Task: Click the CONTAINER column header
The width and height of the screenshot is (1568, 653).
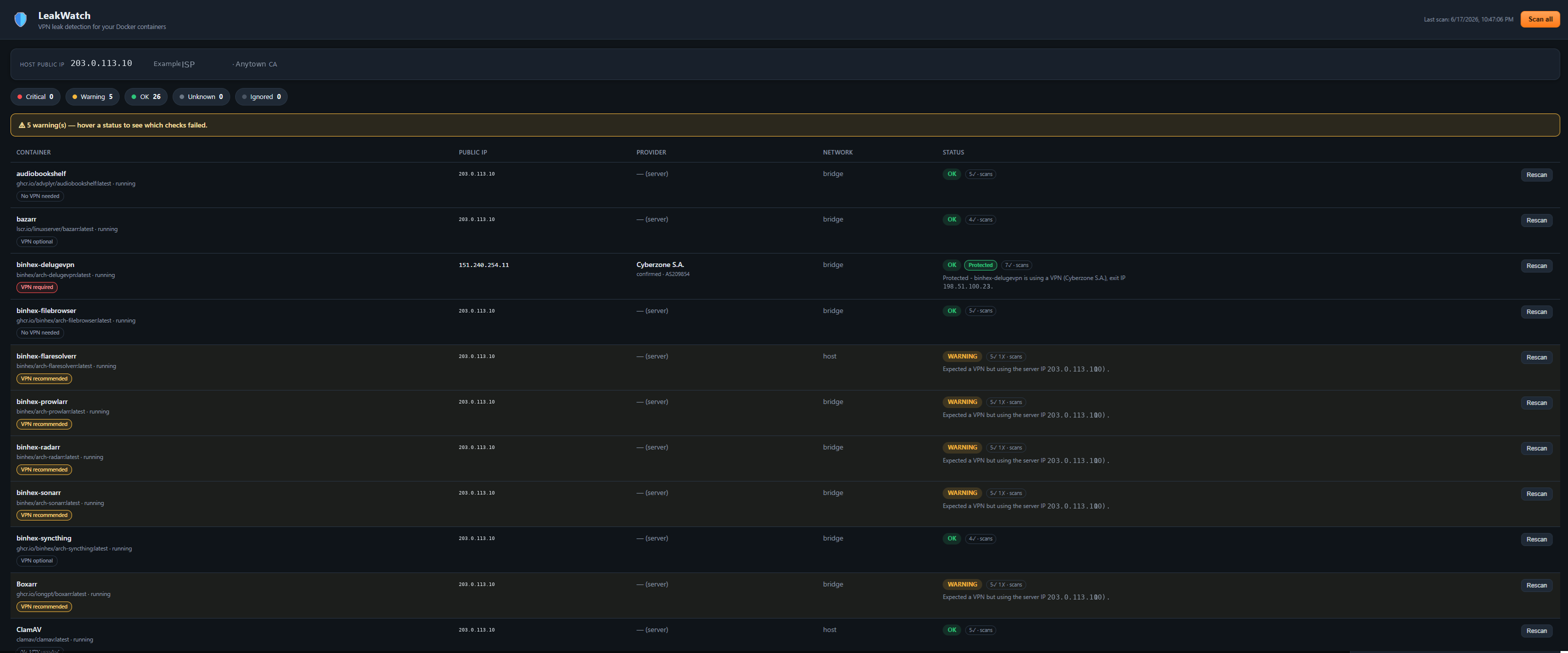Action: 34,152
